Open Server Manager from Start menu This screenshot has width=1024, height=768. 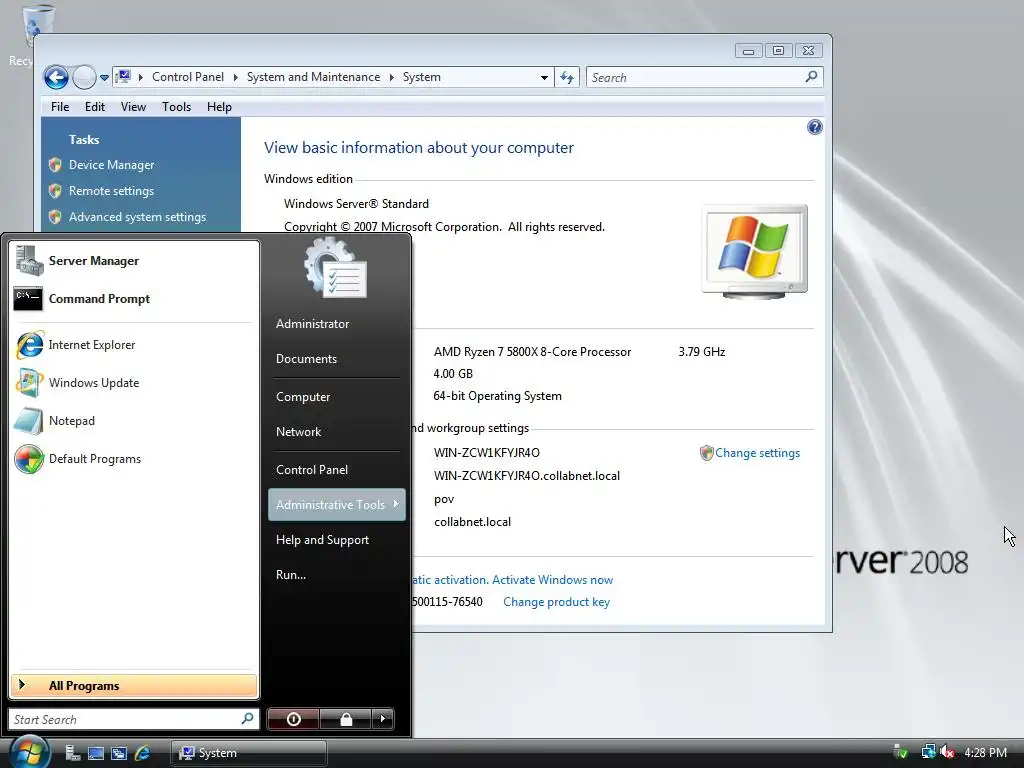pos(134,261)
